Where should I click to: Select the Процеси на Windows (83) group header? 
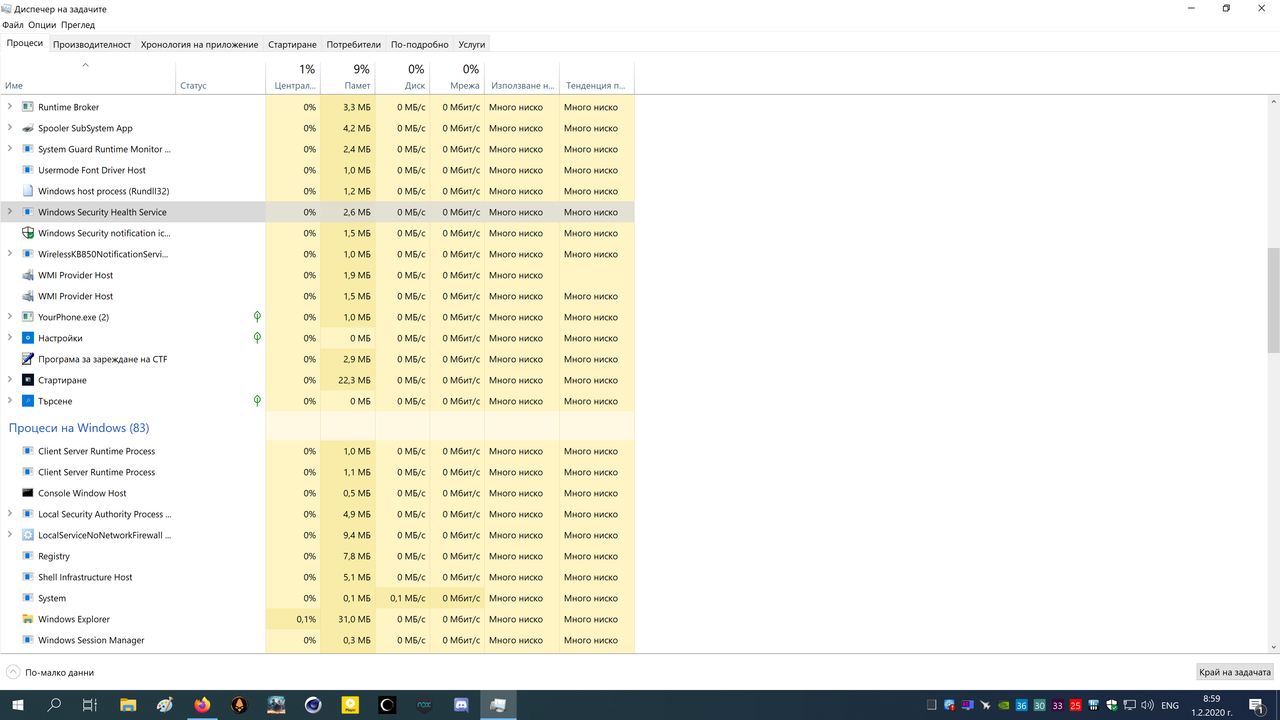pos(79,428)
